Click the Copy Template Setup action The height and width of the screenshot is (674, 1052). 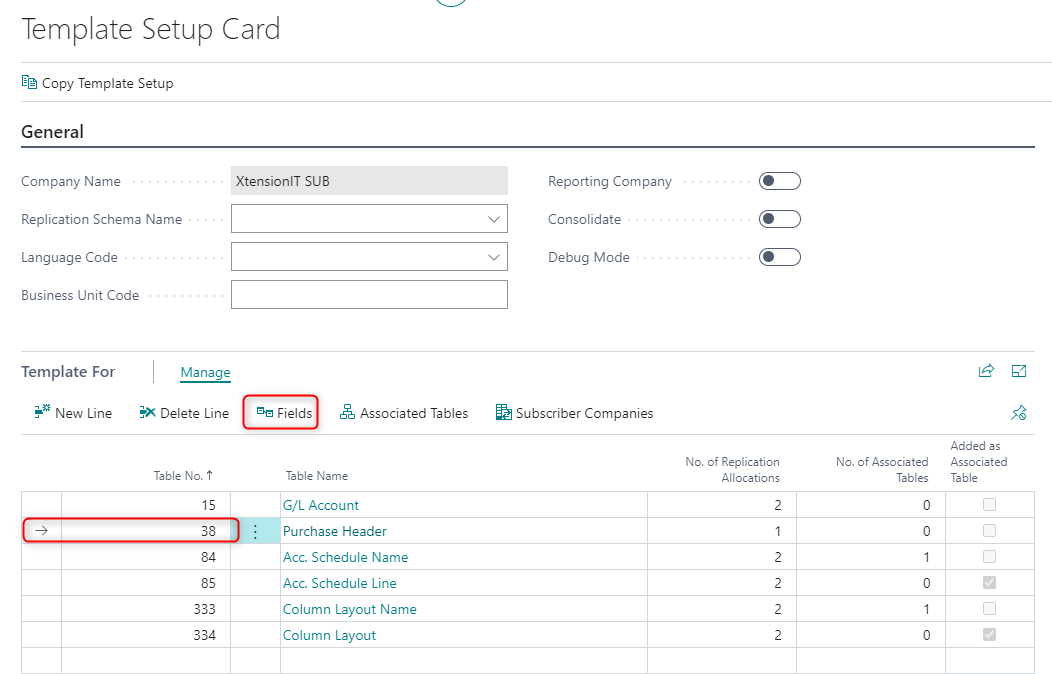pos(97,83)
